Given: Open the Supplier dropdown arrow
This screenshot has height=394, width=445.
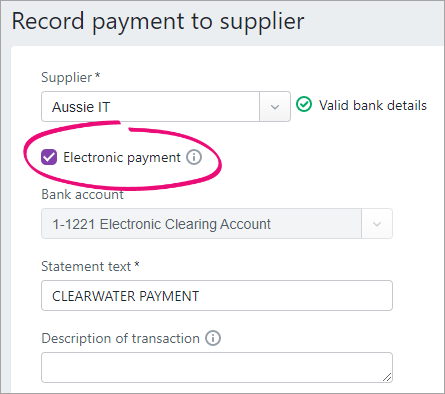Looking at the screenshot, I should [x=275, y=107].
